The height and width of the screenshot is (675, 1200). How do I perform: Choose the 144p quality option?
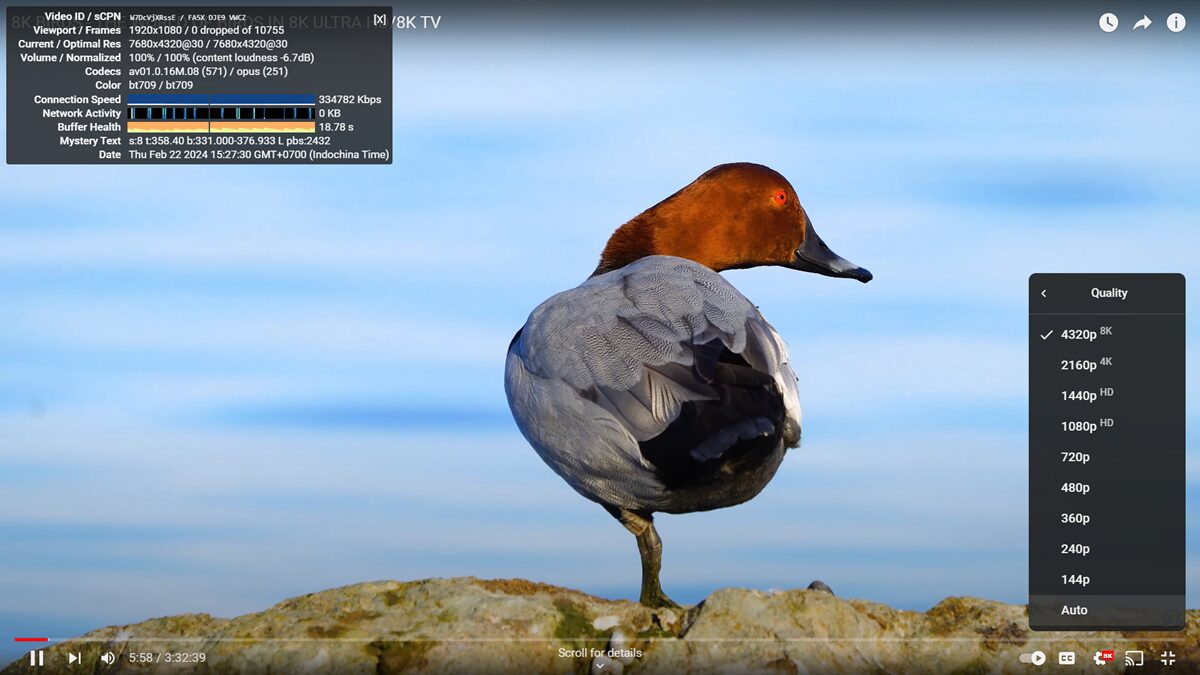click(x=1107, y=580)
